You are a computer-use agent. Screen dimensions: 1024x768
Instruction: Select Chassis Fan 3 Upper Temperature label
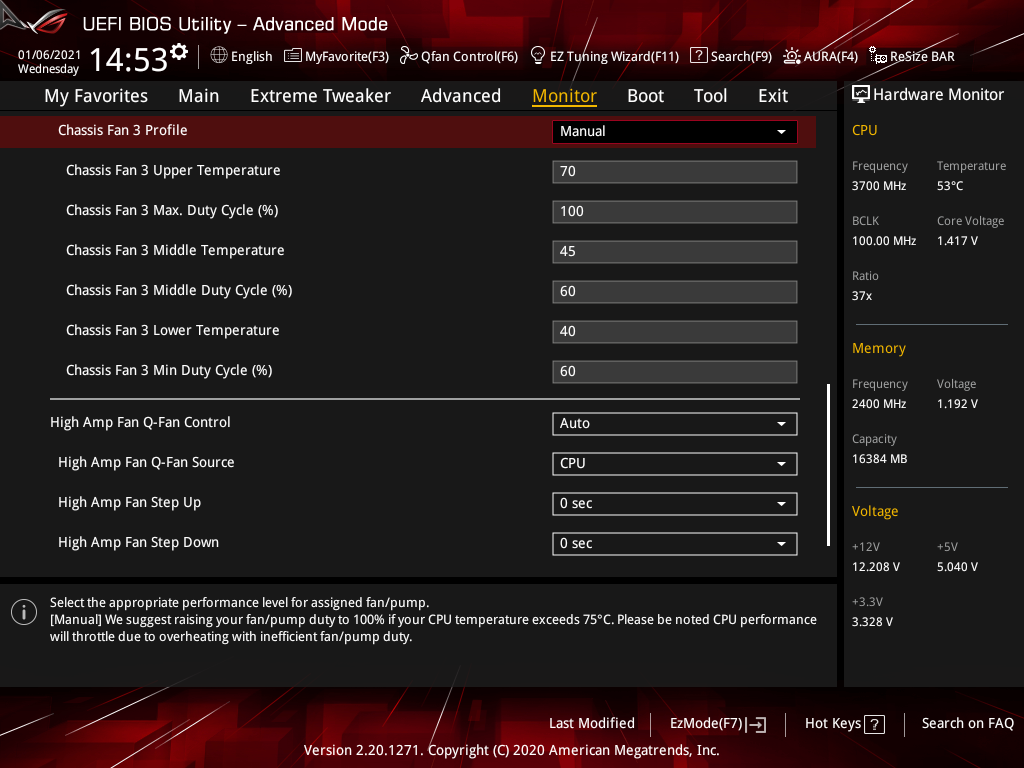[173, 170]
